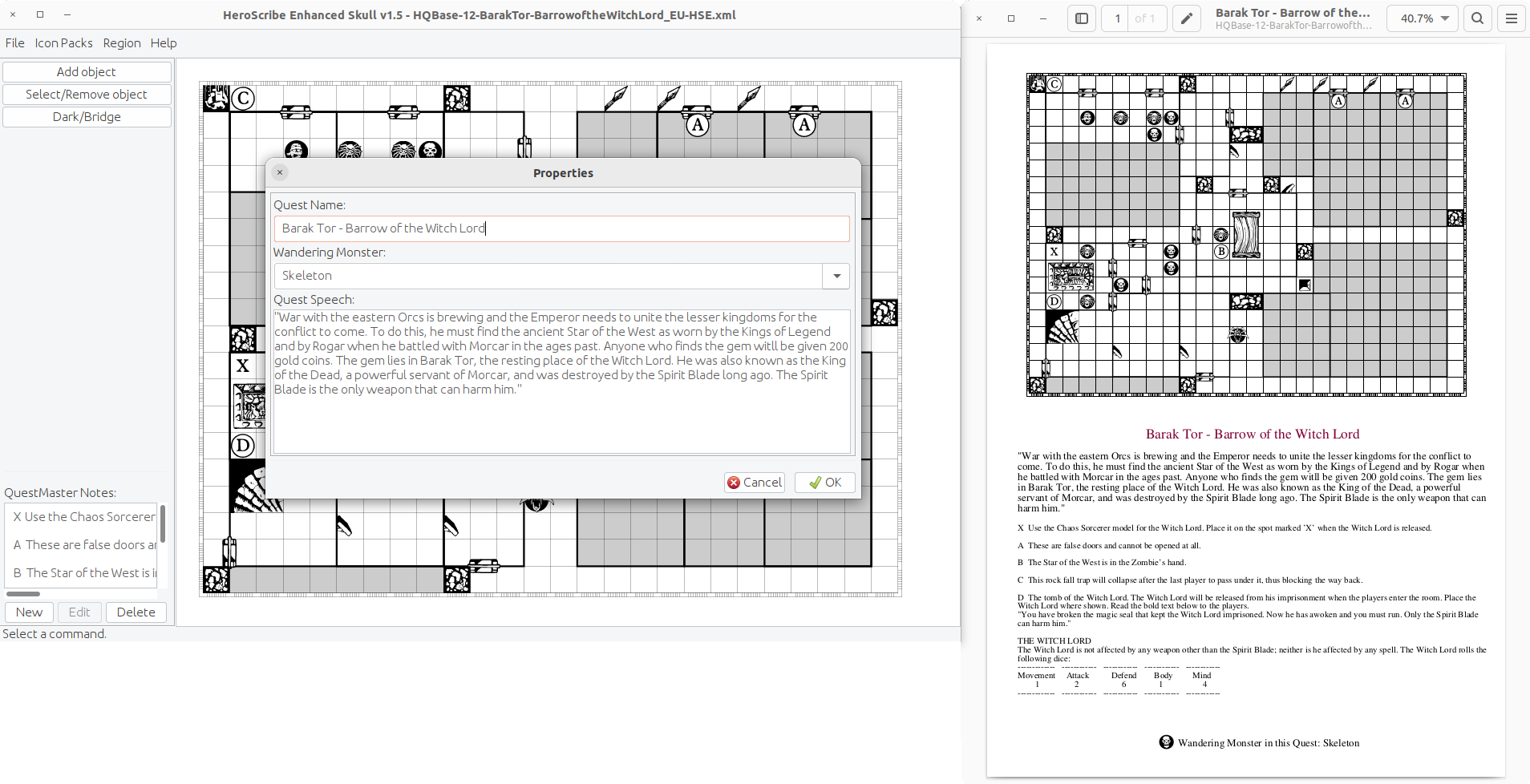
Task: Click the disabled Edit note button
Action: click(79, 612)
